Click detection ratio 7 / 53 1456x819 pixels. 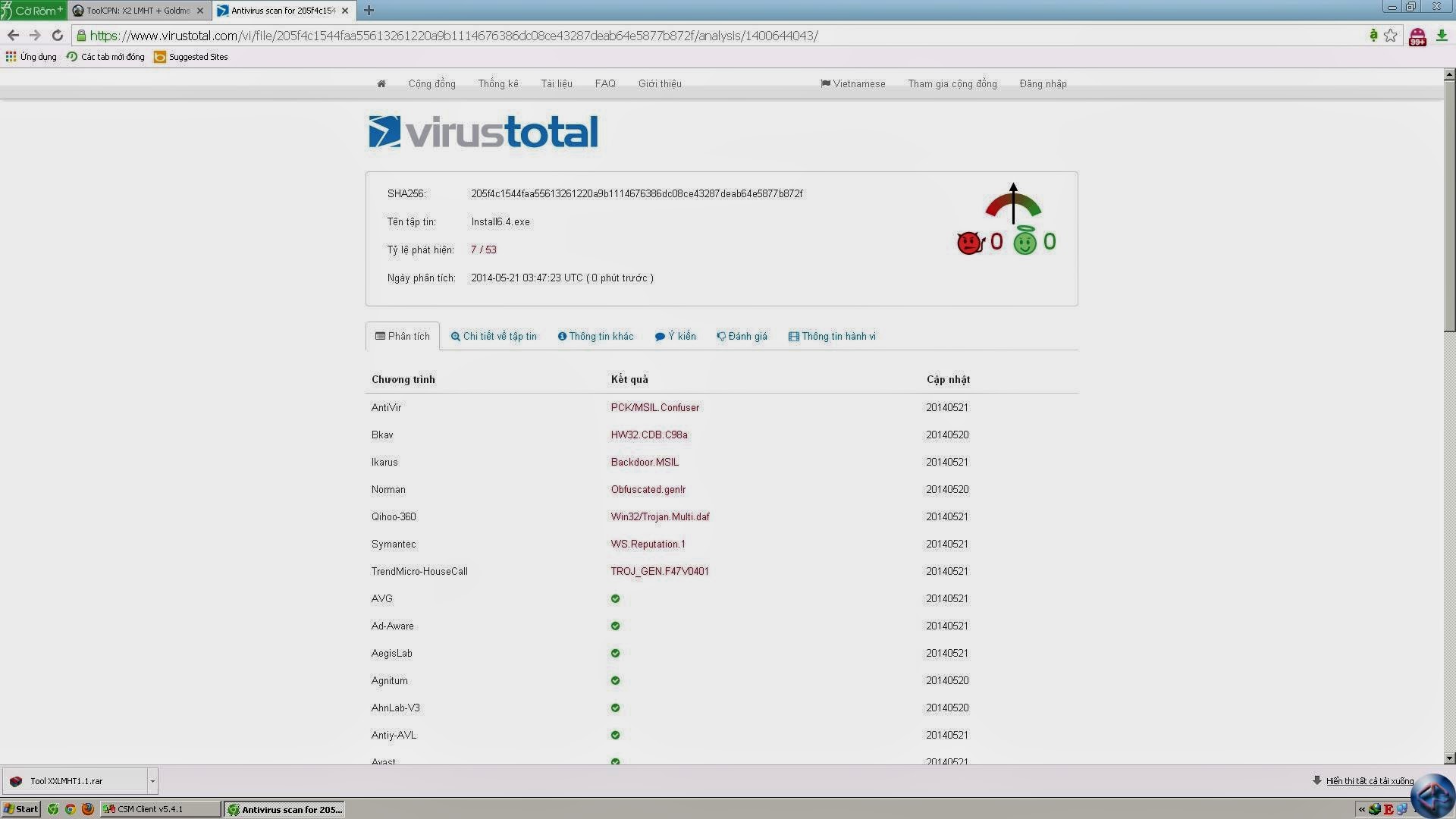click(484, 250)
